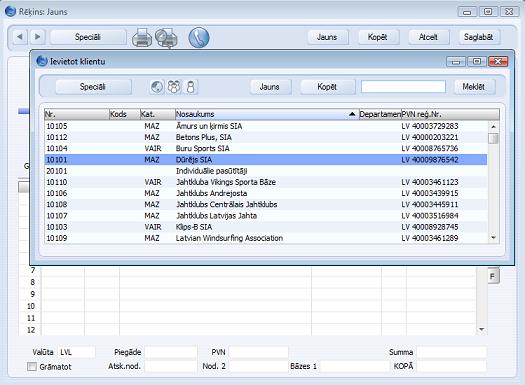Viewport: 525px width, 385px height.
Task: Sort client list by Kods column
Action: [124, 114]
